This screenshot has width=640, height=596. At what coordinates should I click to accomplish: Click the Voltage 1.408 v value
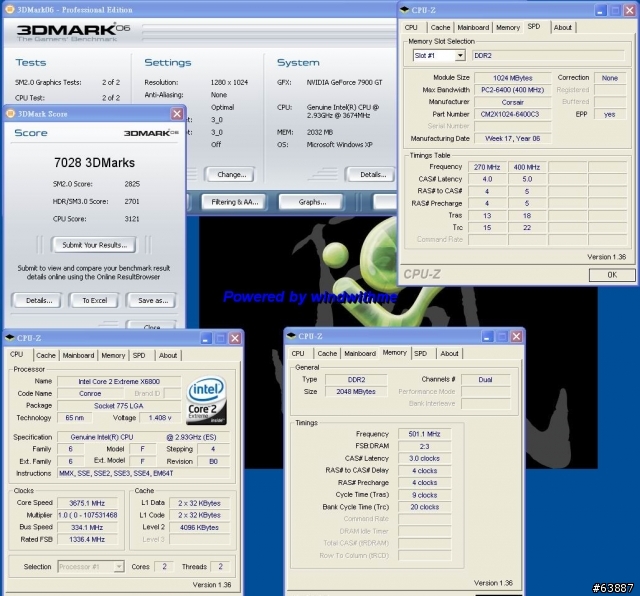(x=160, y=418)
